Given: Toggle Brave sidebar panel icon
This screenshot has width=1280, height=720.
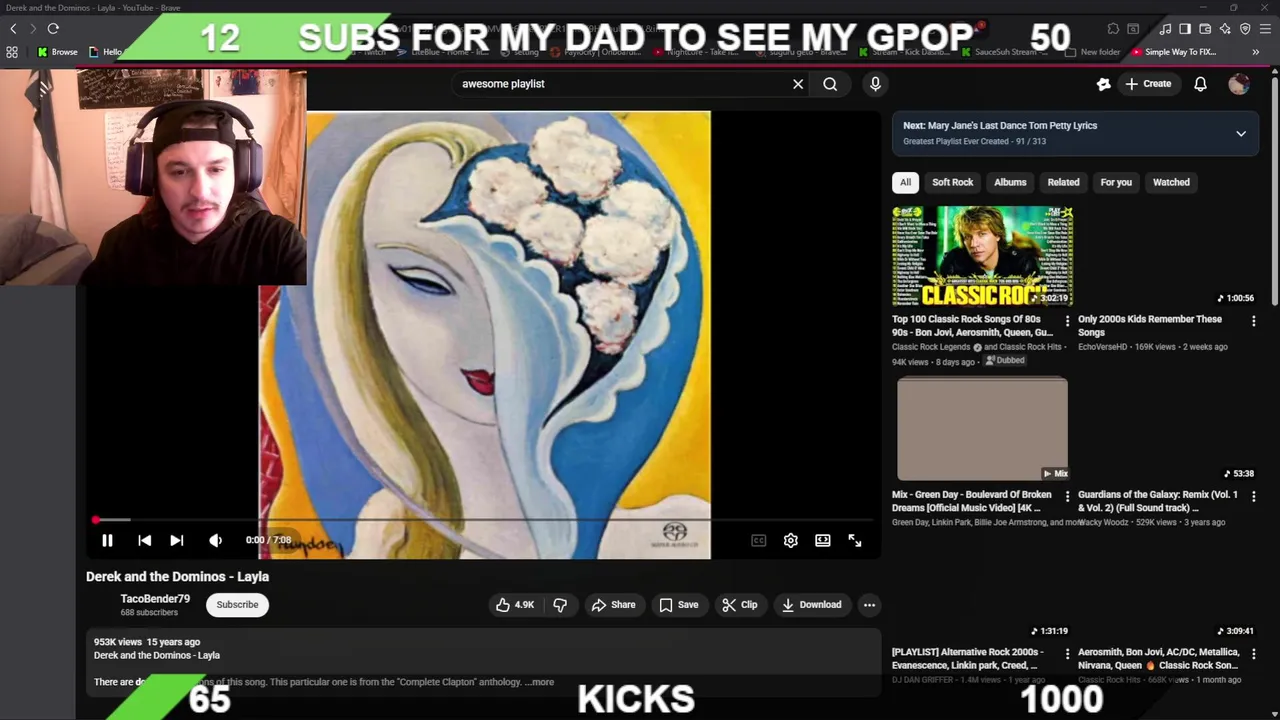Looking at the screenshot, I should (1185, 29).
